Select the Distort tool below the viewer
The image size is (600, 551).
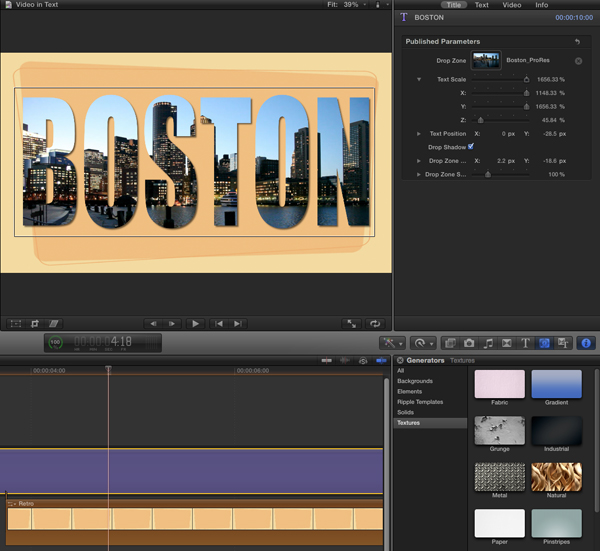tap(54, 324)
